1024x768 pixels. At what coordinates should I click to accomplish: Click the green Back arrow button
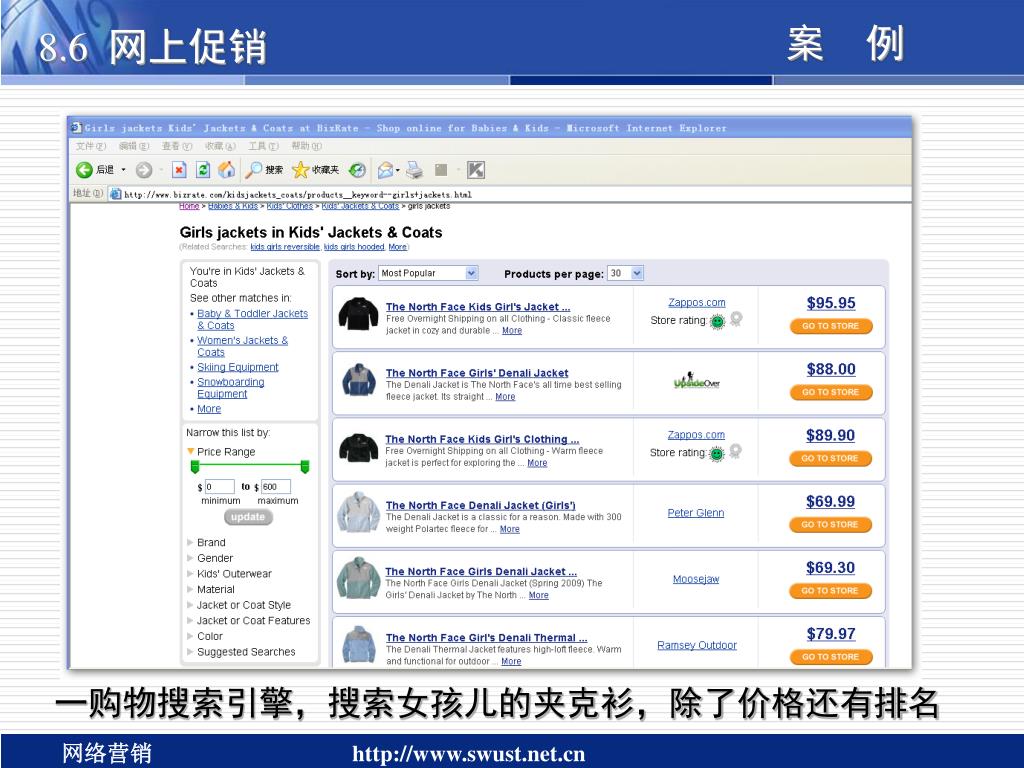click(84, 170)
